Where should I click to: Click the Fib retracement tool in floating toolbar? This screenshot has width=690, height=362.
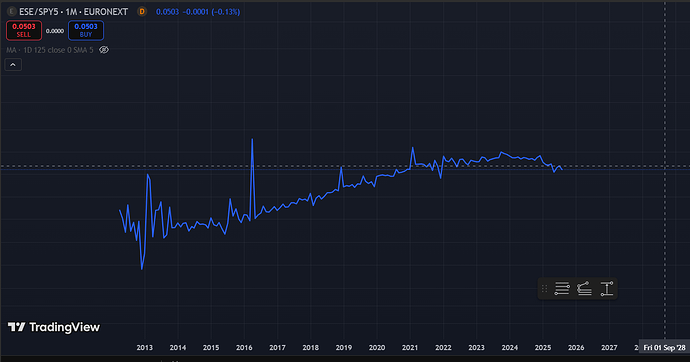562,289
